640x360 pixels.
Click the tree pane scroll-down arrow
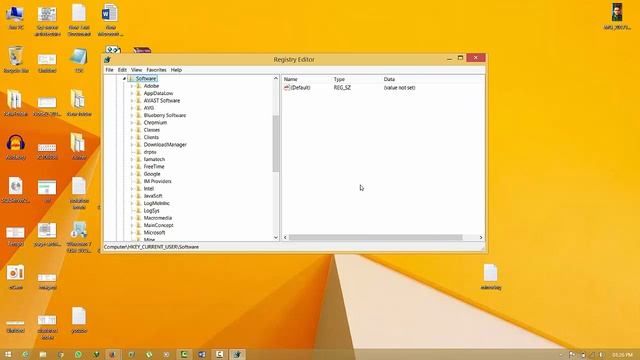click(276, 238)
